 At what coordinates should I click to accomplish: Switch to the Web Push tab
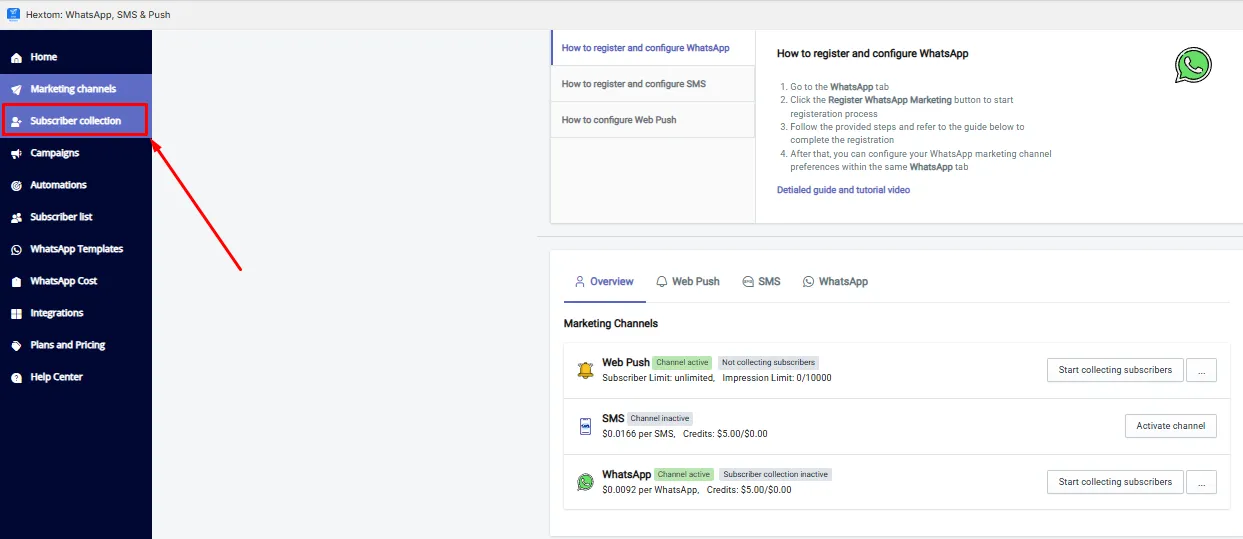coord(688,282)
